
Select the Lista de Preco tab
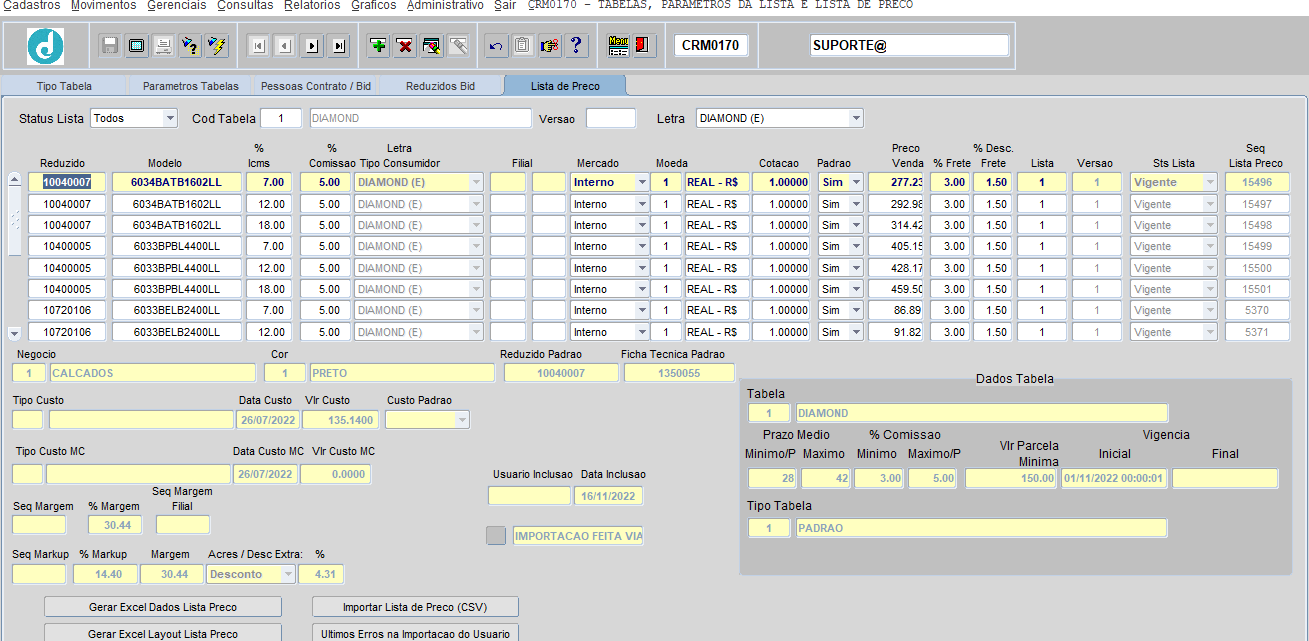click(x=565, y=86)
